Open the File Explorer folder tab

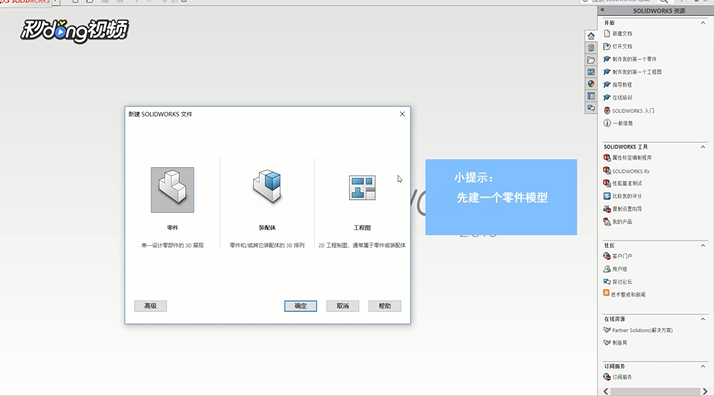(x=591, y=60)
